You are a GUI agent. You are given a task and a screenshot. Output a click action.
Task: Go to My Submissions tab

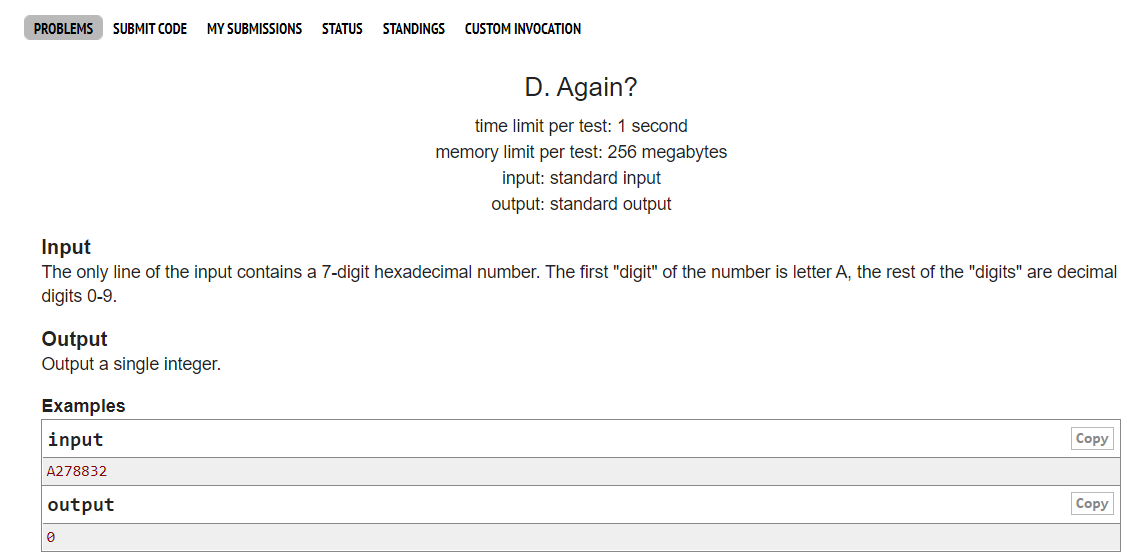pyautogui.click(x=254, y=29)
